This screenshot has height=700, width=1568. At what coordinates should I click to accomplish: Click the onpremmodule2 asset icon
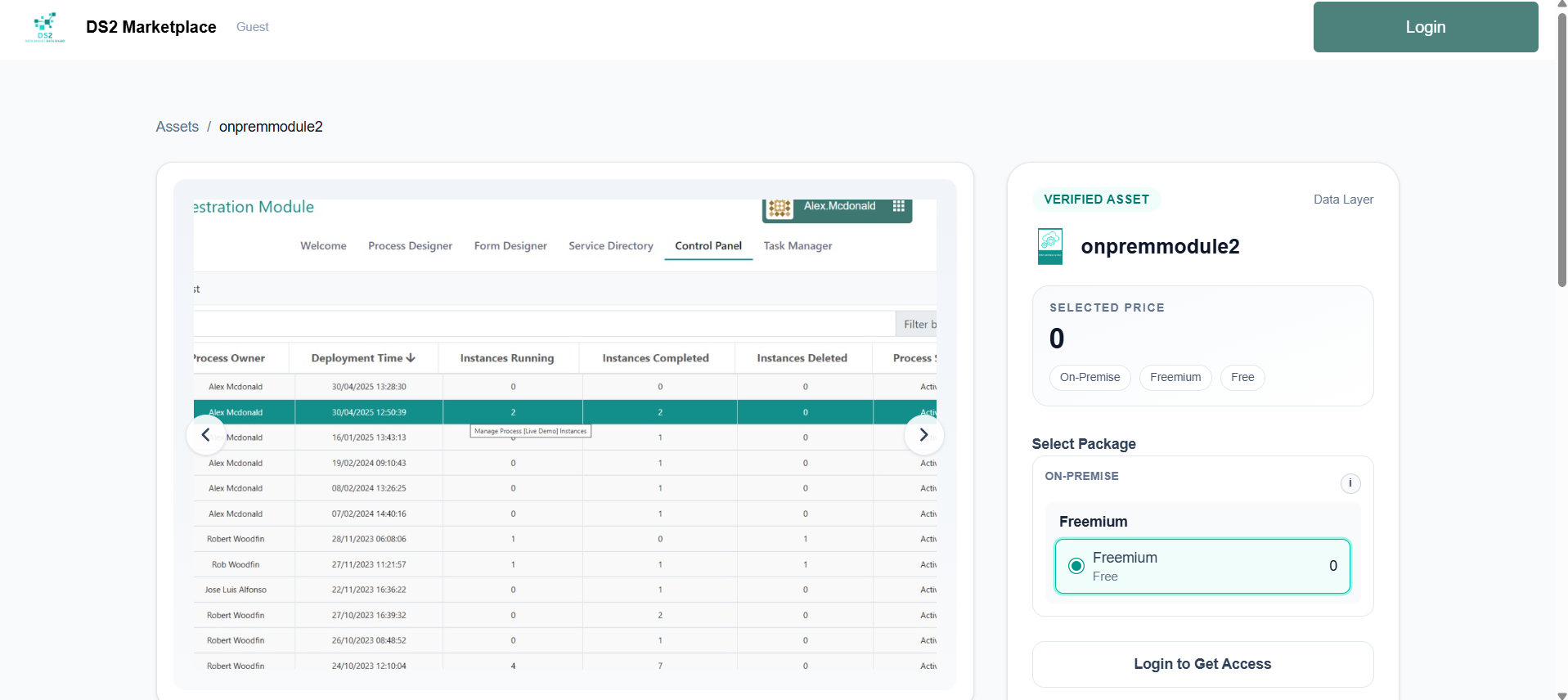point(1050,246)
